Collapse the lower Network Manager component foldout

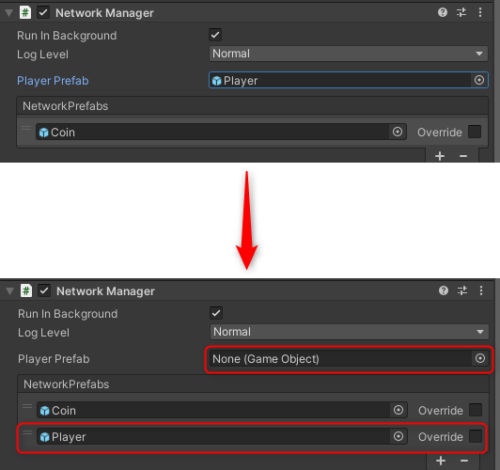point(10,291)
